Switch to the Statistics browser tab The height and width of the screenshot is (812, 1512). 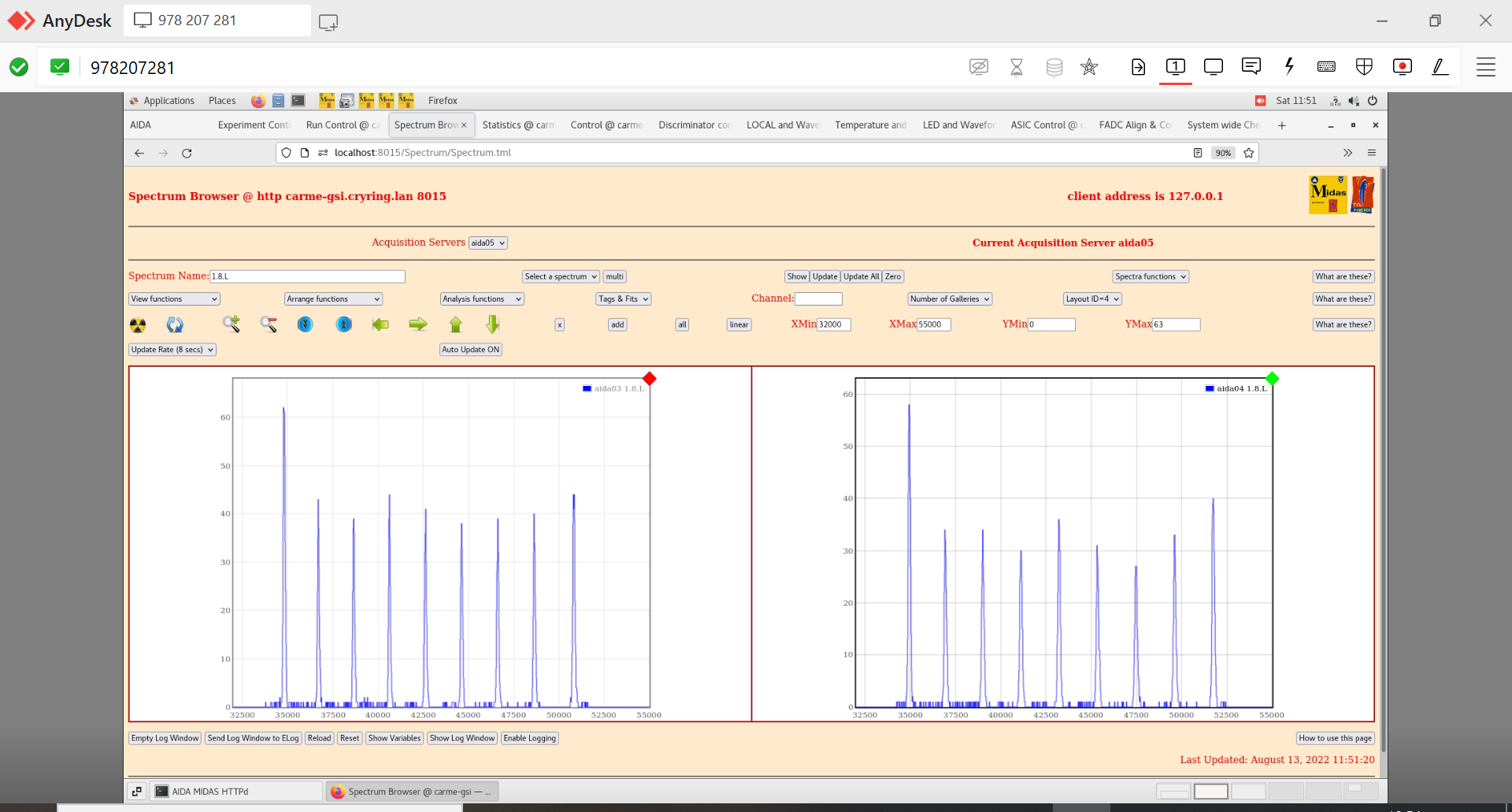pos(517,125)
